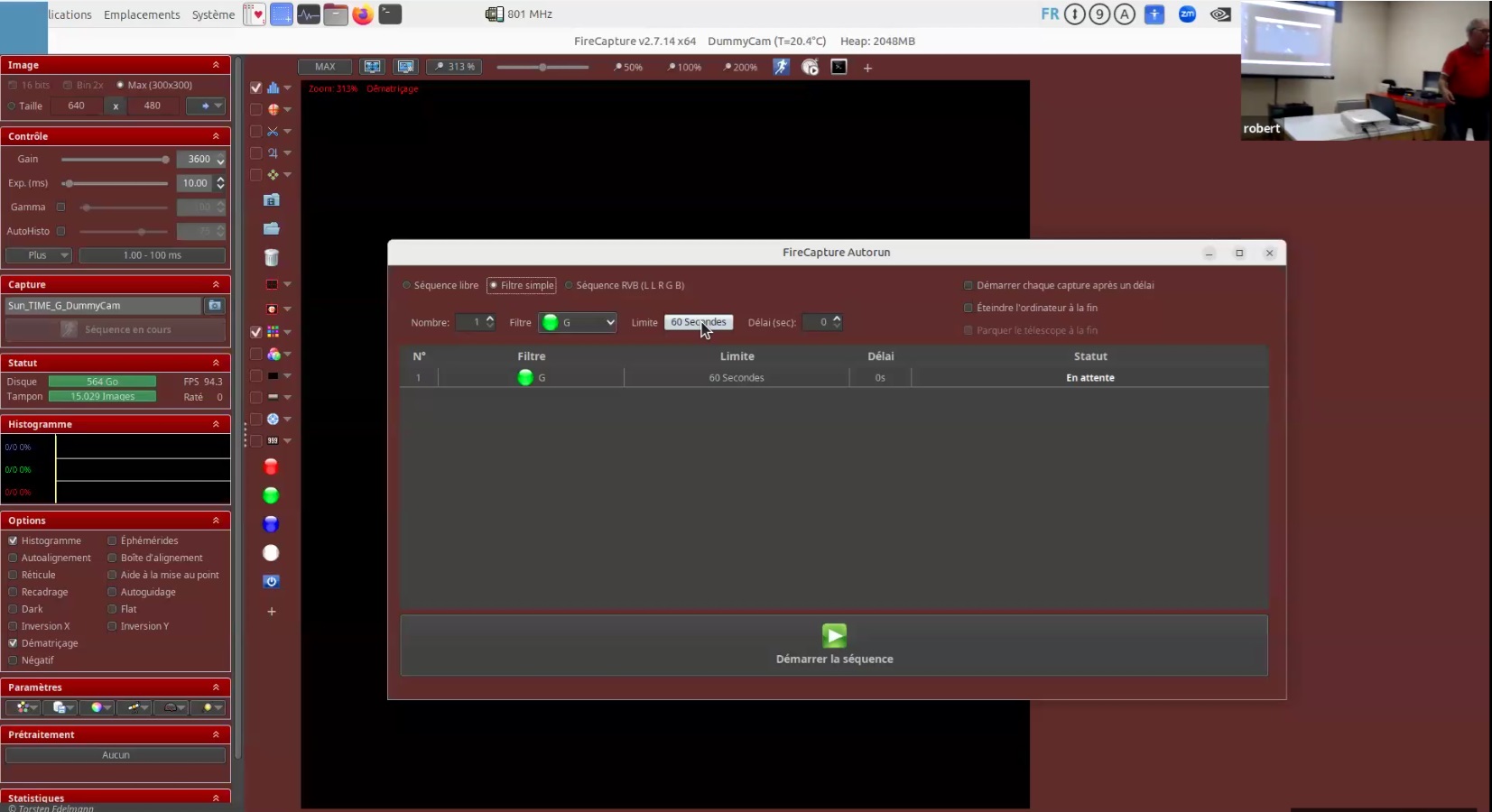Select the blue filter ball

[x=271, y=524]
